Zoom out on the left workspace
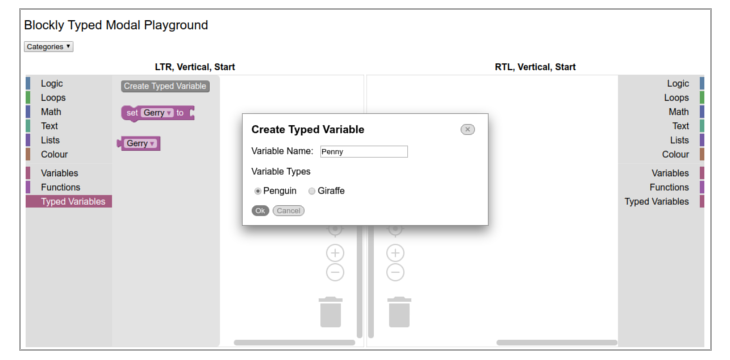 tap(335, 272)
